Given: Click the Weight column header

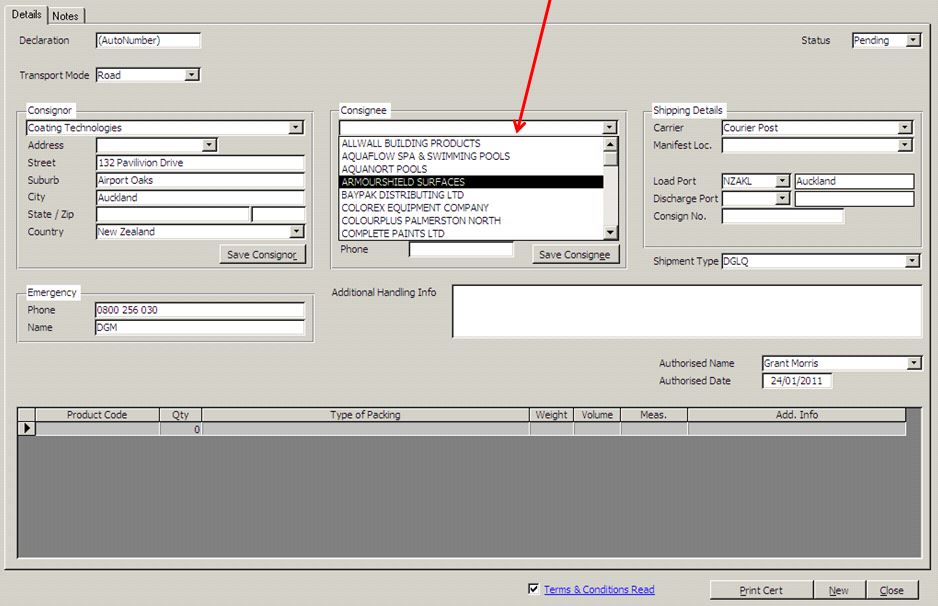Looking at the screenshot, I should (x=552, y=415).
